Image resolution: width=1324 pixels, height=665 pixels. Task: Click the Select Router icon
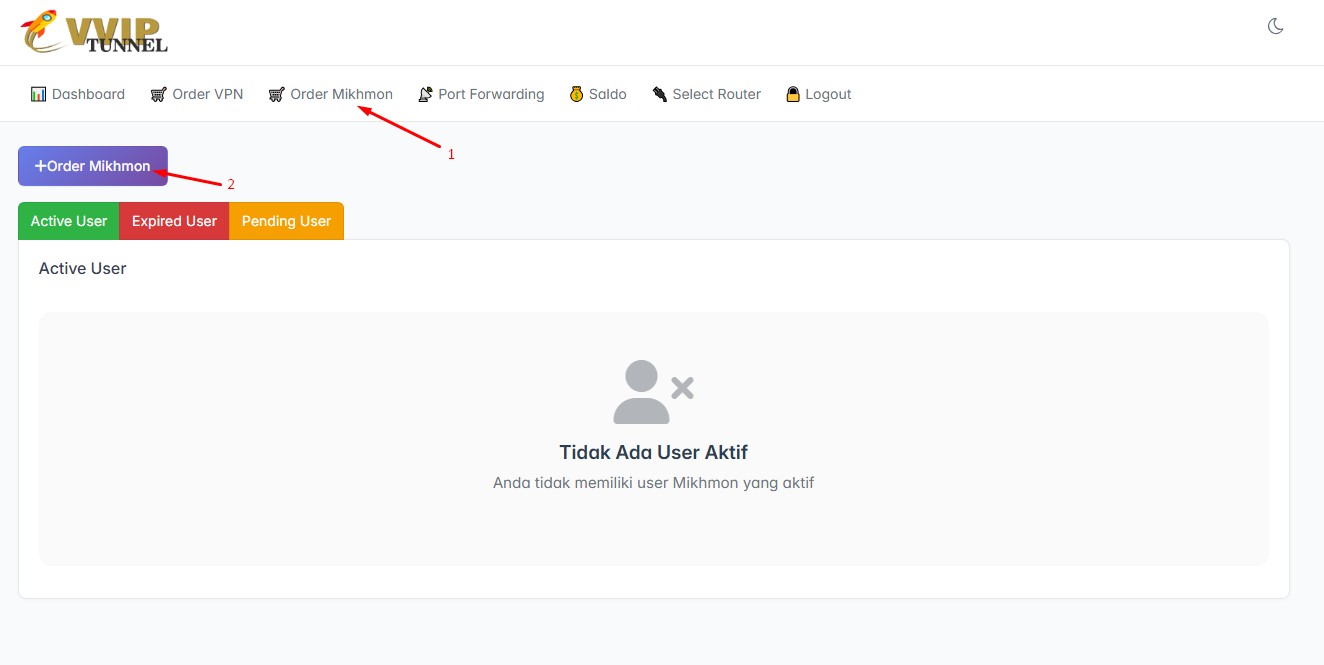(660, 94)
